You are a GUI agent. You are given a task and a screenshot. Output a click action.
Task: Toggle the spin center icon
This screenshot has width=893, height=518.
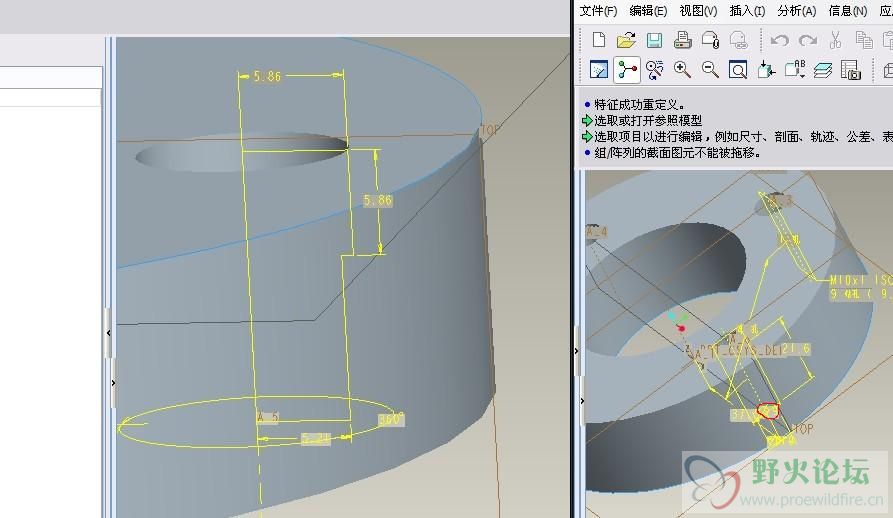626,70
